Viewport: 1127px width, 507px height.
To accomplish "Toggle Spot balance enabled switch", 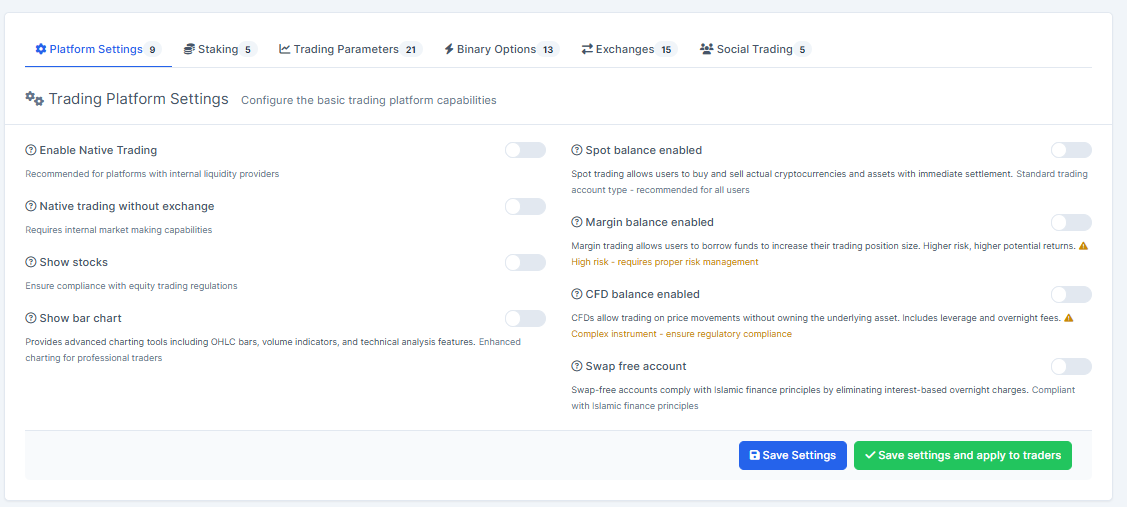I will (1071, 150).
